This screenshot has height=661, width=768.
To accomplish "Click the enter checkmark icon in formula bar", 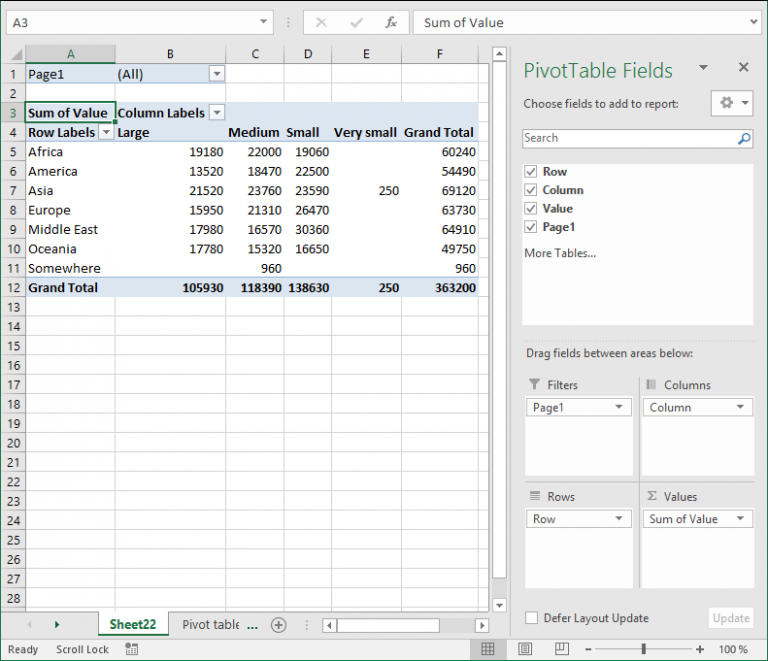I will (357, 23).
